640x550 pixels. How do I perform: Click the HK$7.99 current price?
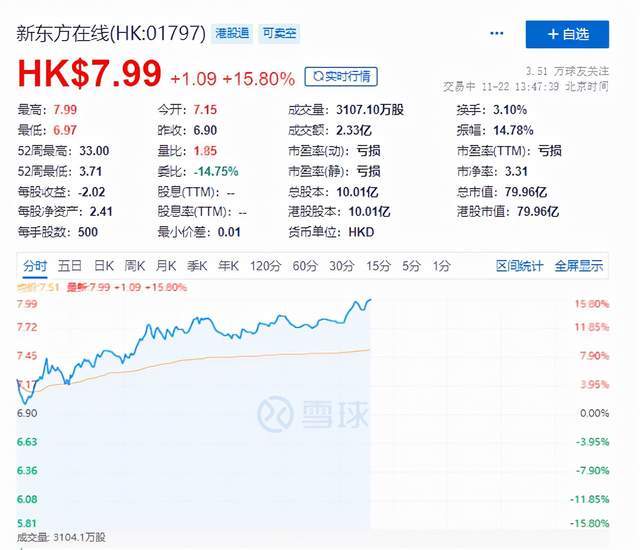(x=89, y=74)
